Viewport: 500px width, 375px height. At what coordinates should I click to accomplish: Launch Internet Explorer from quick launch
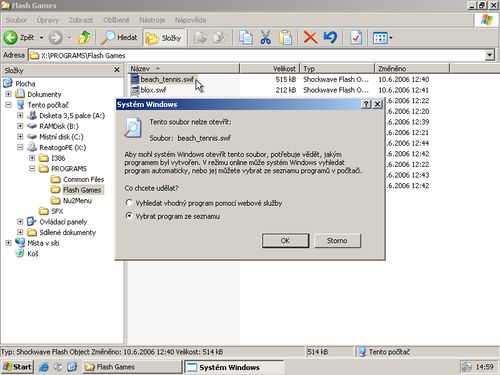[x=44, y=367]
